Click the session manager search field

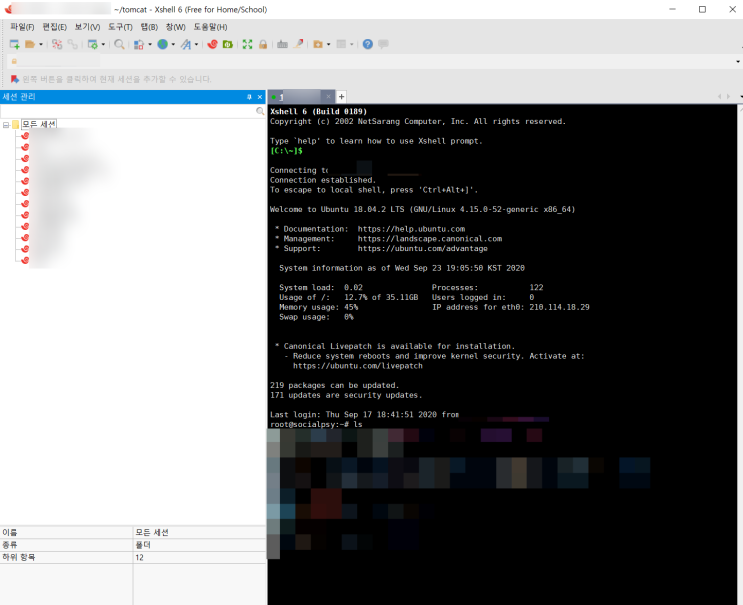click(x=128, y=111)
